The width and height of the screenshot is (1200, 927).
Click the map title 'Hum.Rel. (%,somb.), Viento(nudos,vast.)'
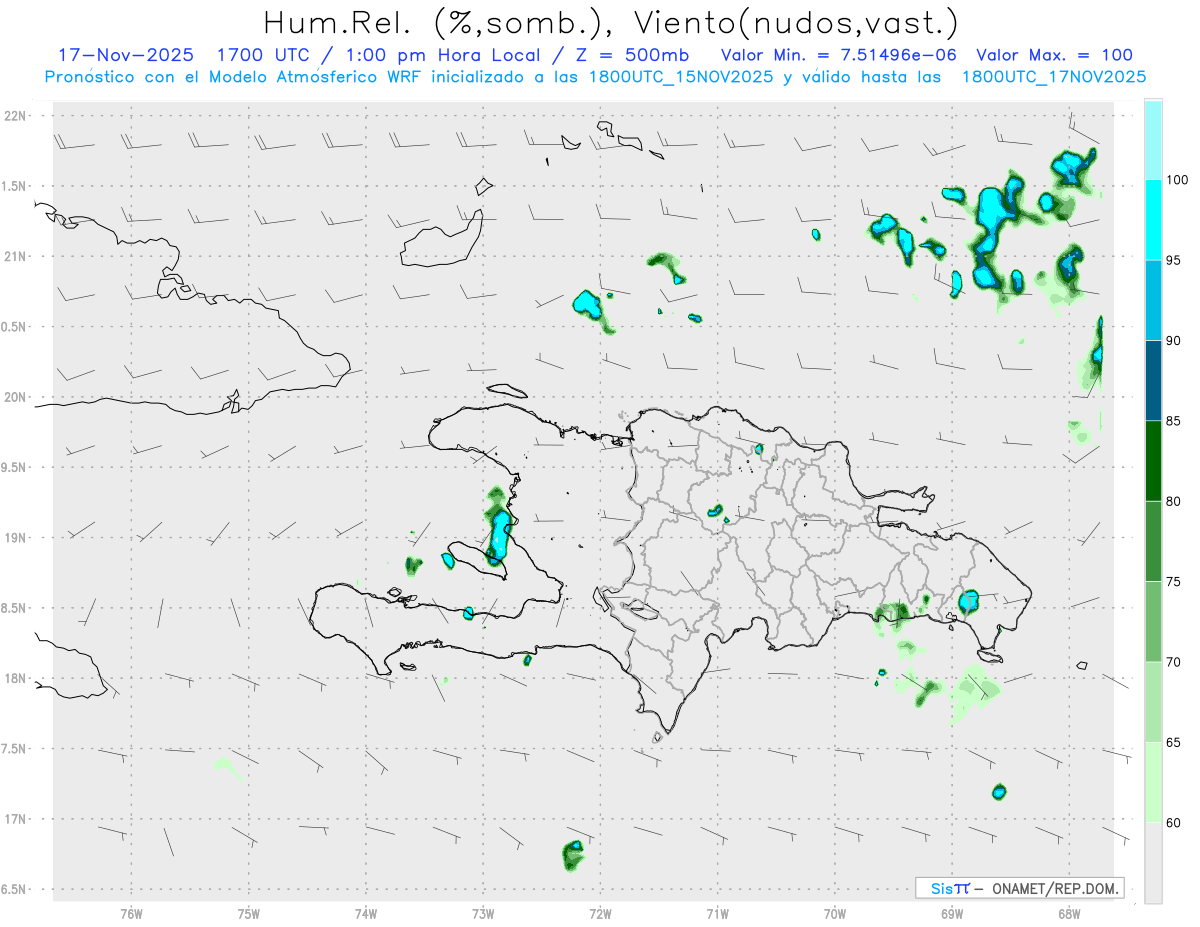[610, 22]
